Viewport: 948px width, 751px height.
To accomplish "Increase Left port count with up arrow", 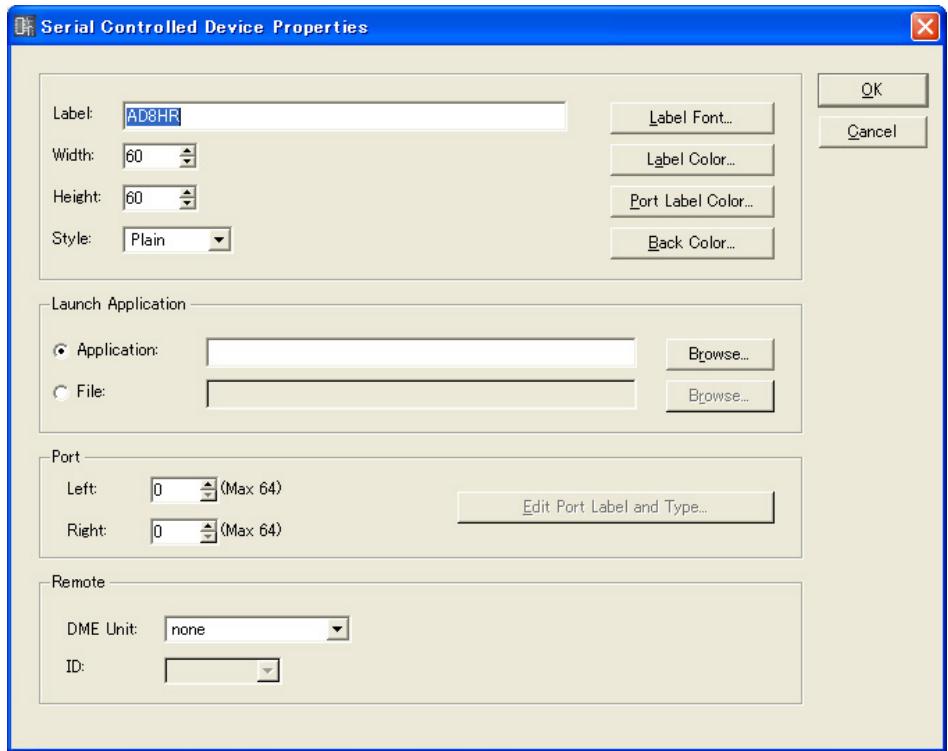I will click(x=208, y=484).
